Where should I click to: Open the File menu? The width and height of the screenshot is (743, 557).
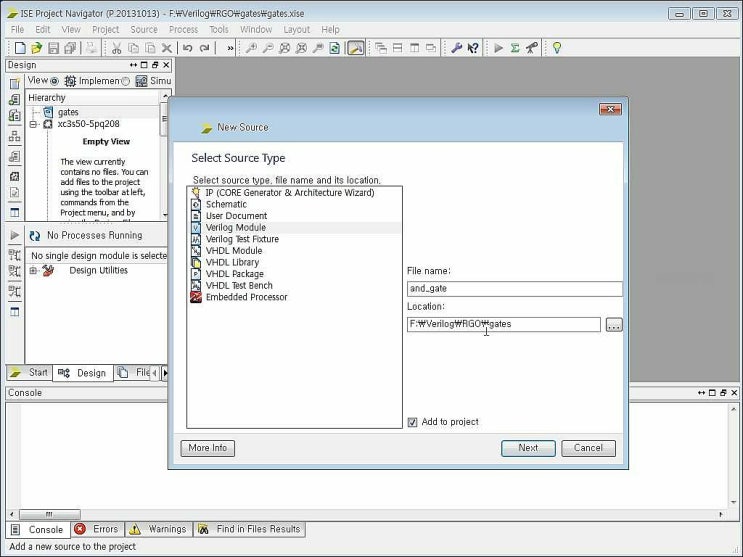point(18,29)
